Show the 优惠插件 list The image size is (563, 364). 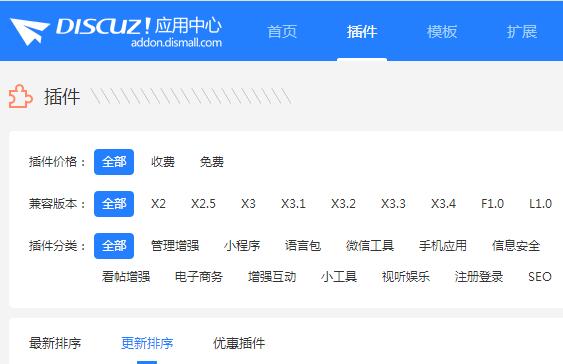[x=239, y=343]
